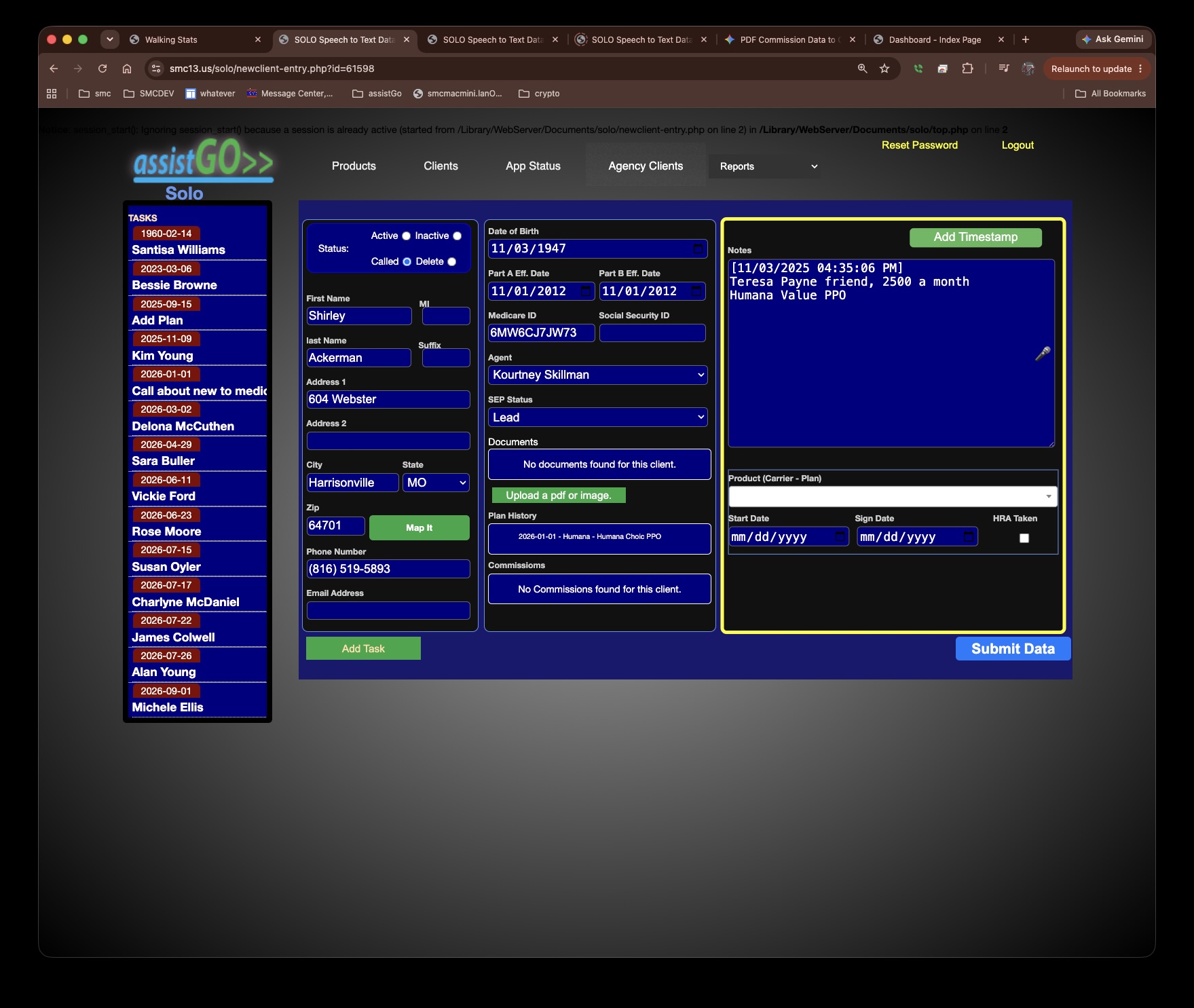Open the tab search chevron dropdown
Image resolution: width=1194 pixels, height=1008 pixels.
110,39
